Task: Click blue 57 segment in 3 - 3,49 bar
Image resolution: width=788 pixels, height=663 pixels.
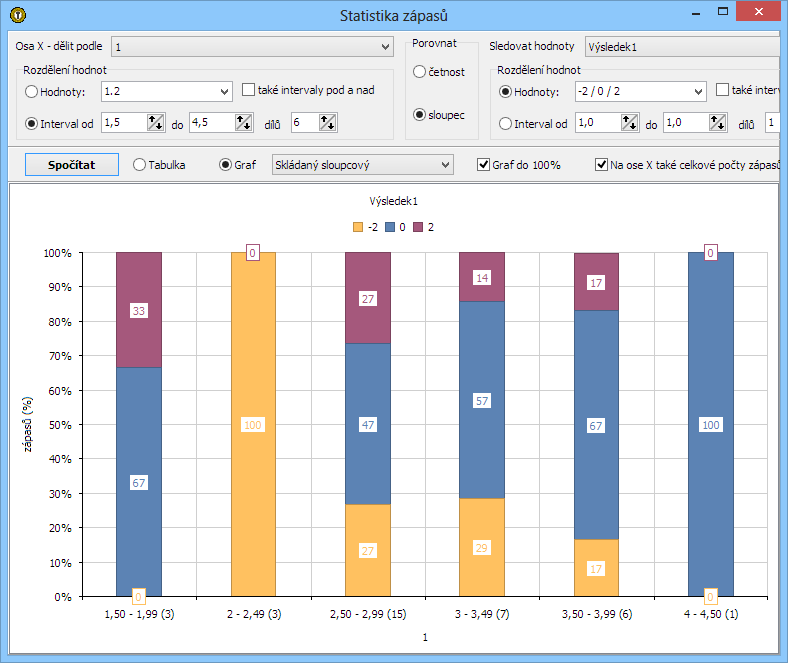Action: pyautogui.click(x=481, y=400)
